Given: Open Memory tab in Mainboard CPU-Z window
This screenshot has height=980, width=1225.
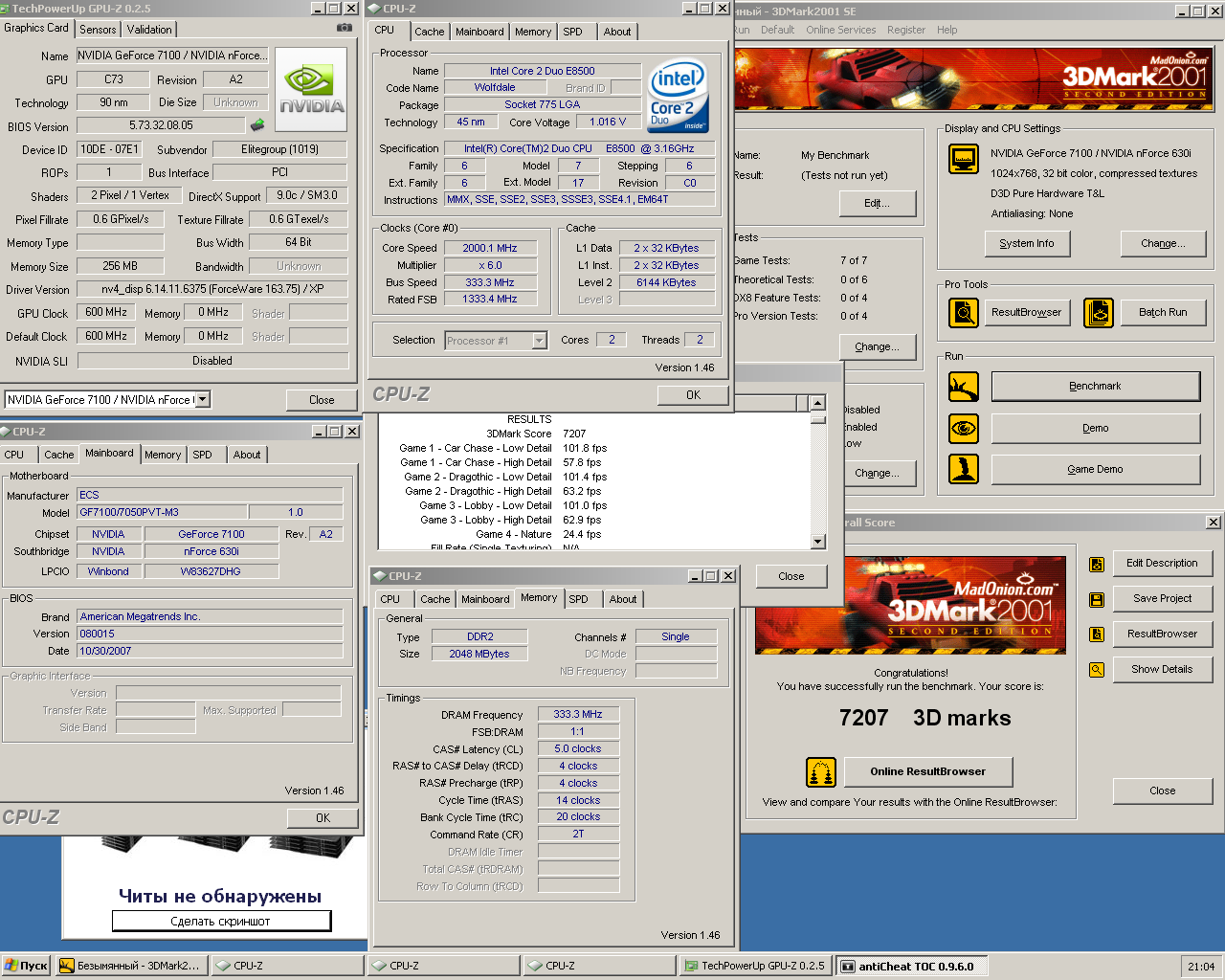Looking at the screenshot, I should tap(163, 455).
